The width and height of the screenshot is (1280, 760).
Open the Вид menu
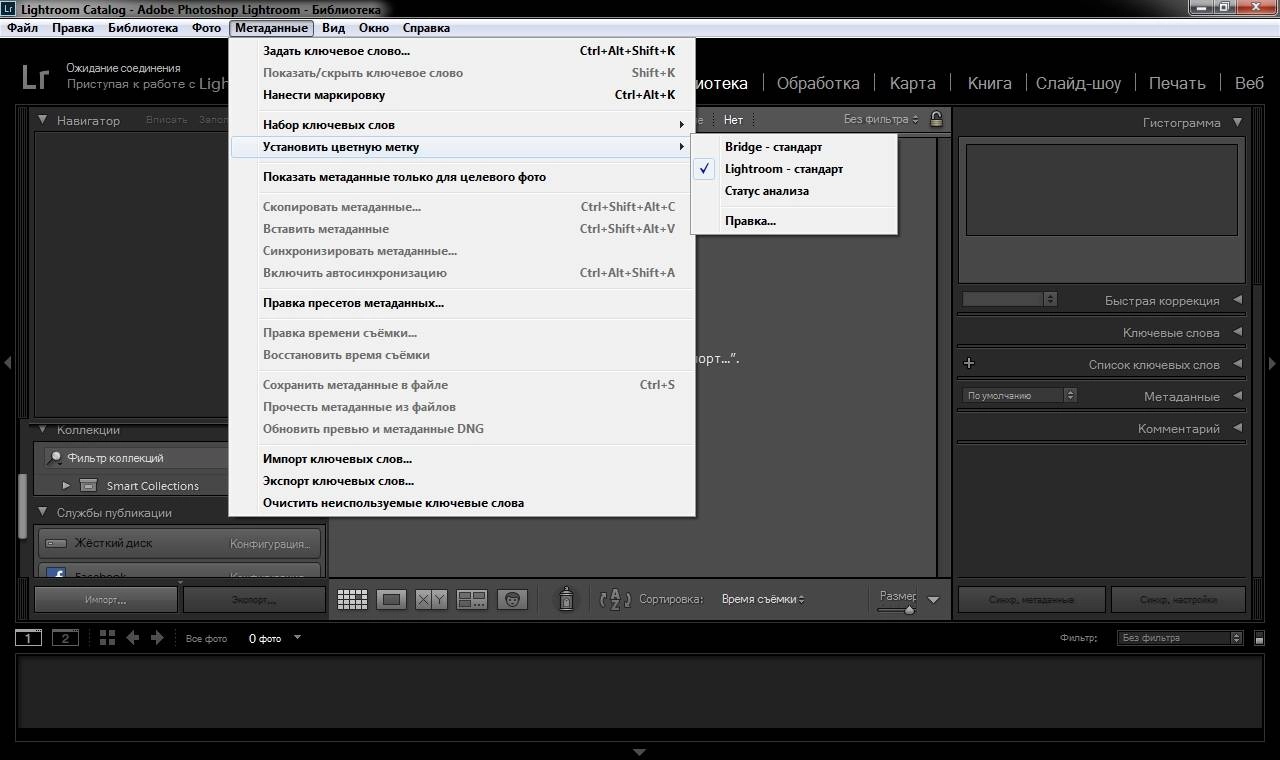click(334, 28)
